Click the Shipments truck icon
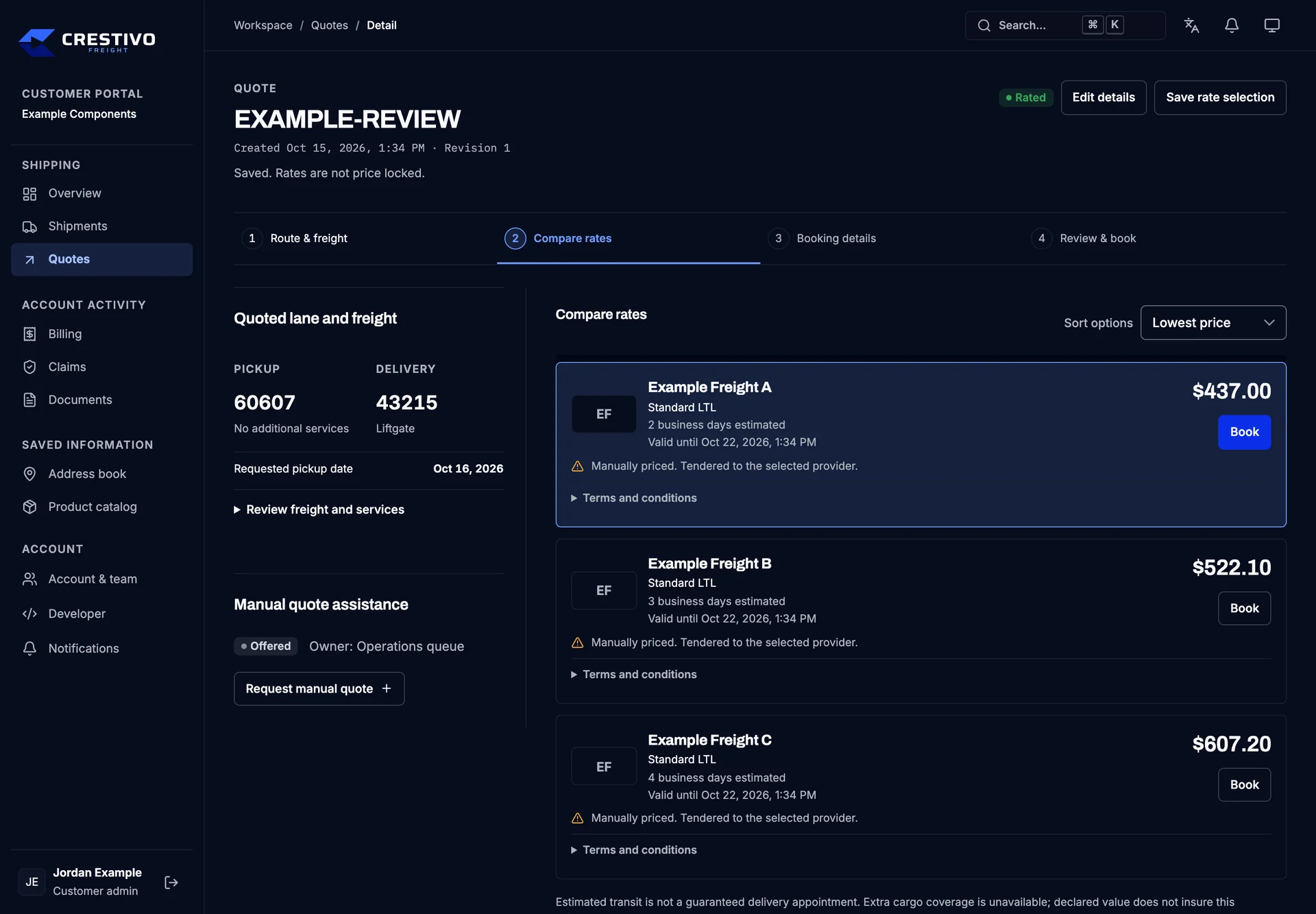The height and width of the screenshot is (914, 1316). pyautogui.click(x=29, y=227)
